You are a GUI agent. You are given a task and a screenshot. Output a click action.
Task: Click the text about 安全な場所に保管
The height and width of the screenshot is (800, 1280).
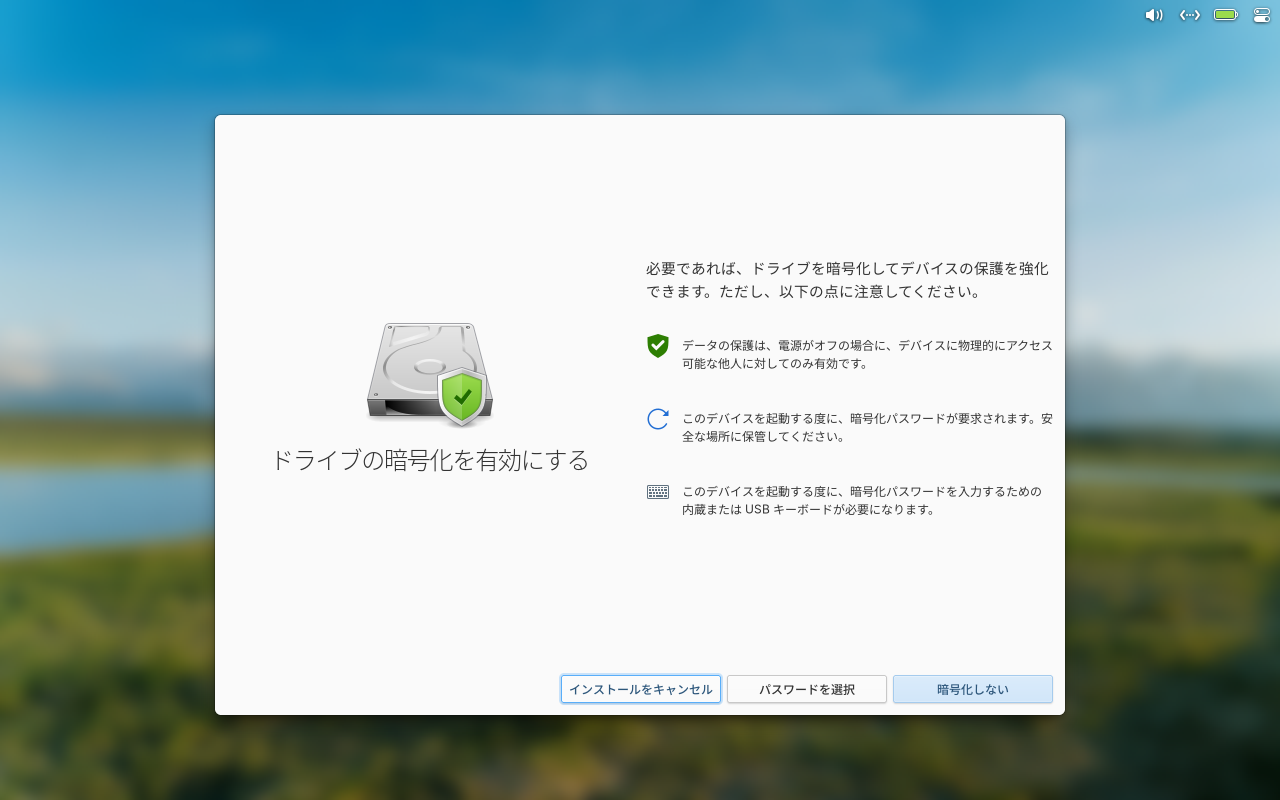(867, 428)
